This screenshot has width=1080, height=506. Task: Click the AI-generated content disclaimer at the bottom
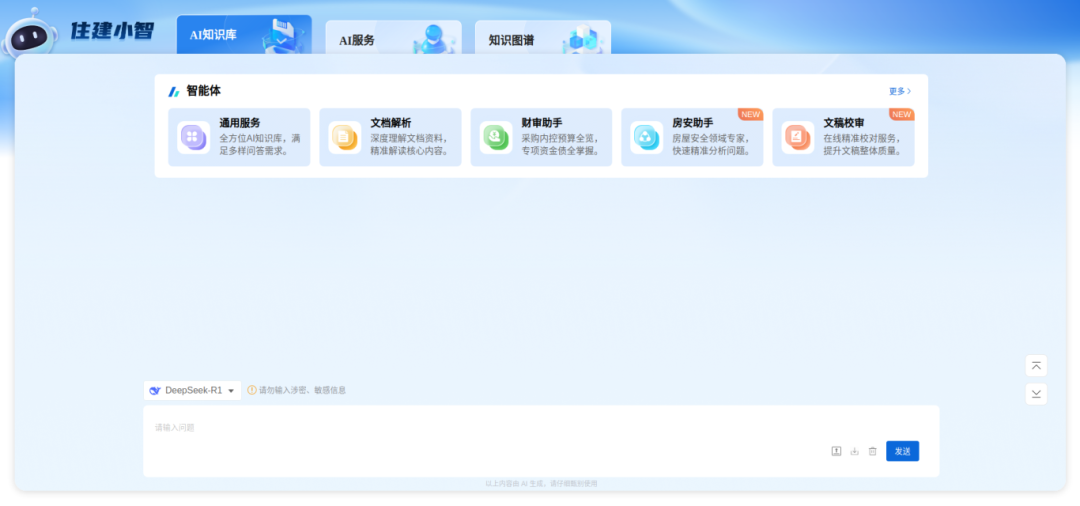tap(541, 484)
